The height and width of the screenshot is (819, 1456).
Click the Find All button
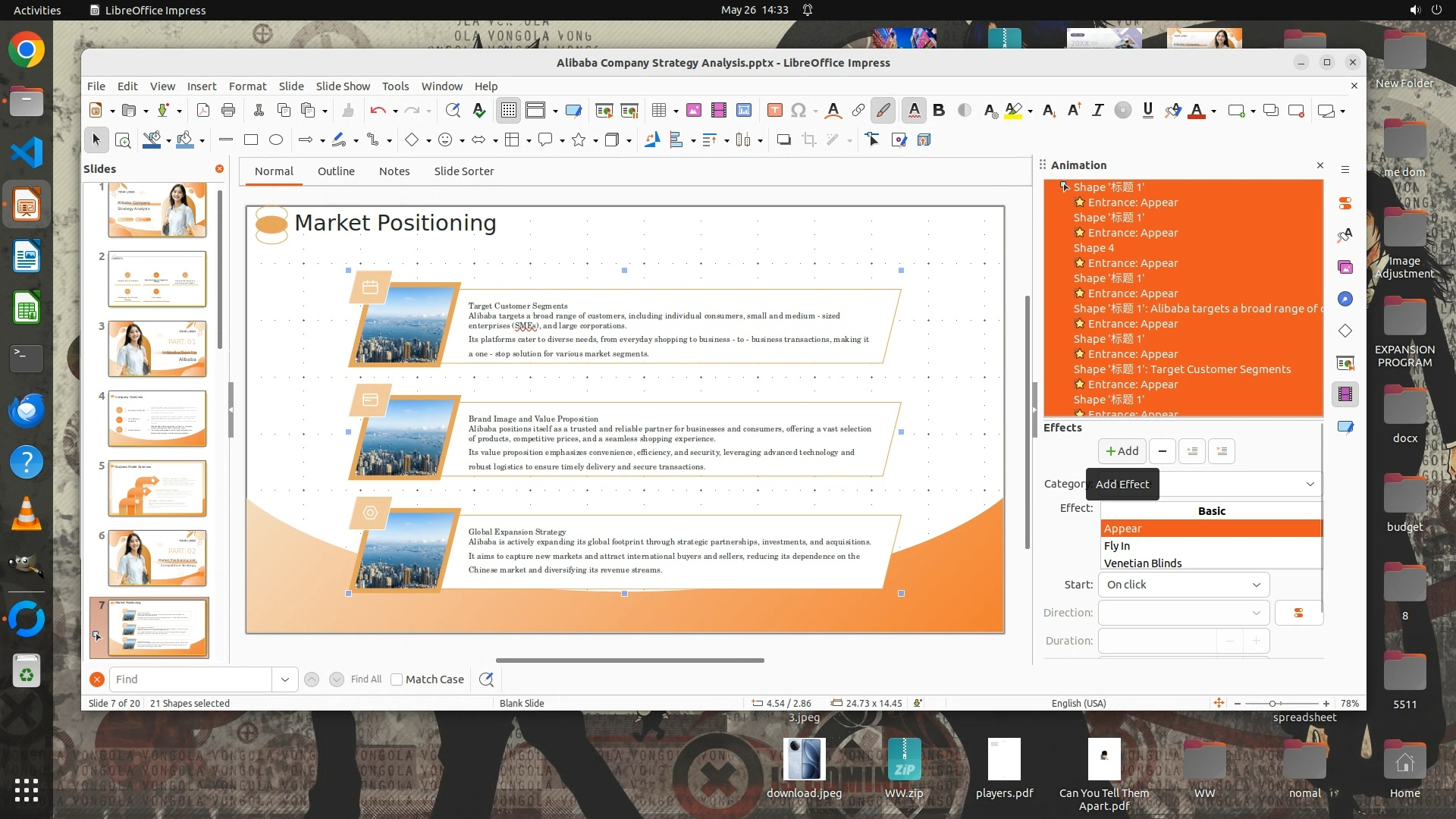click(366, 679)
